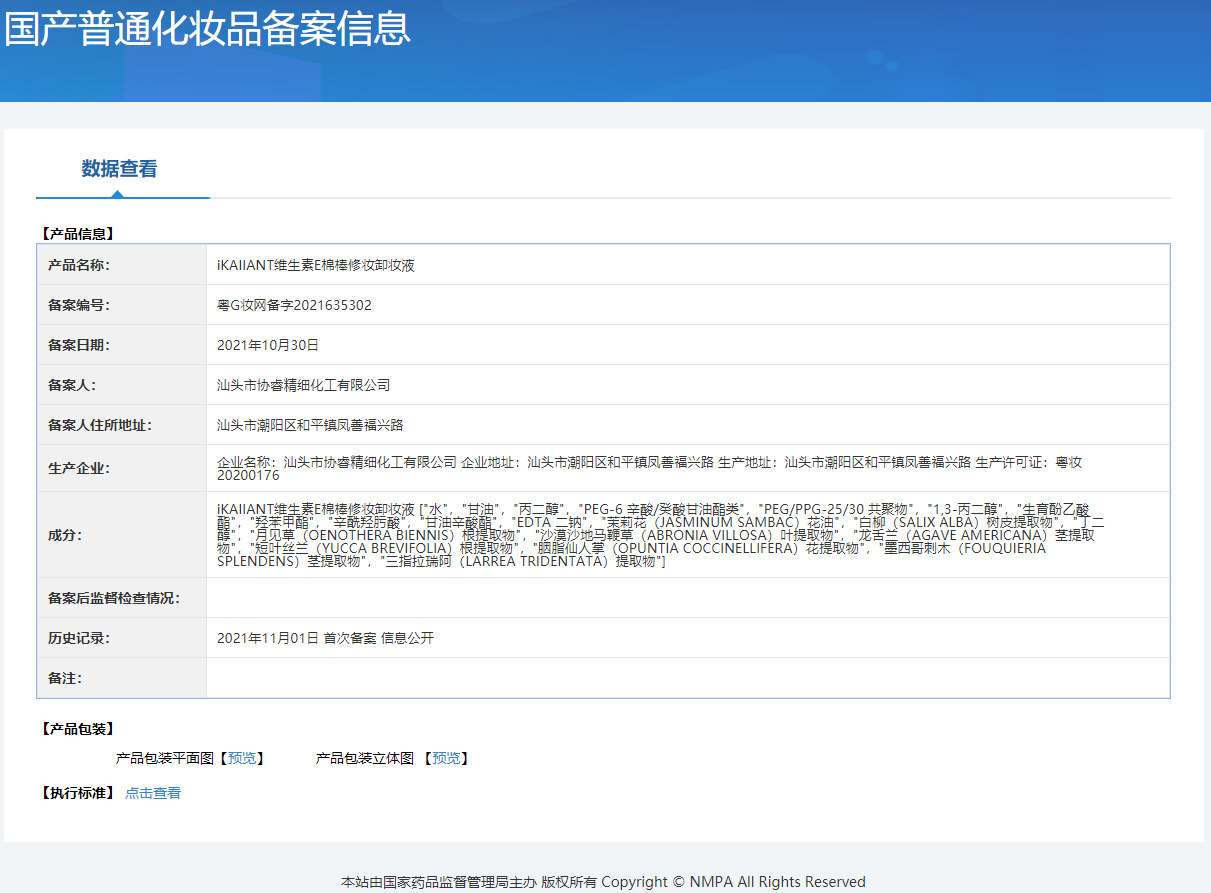Click the 【执行标准】 heading
Screen dimensions: 1211x893
coord(78,793)
